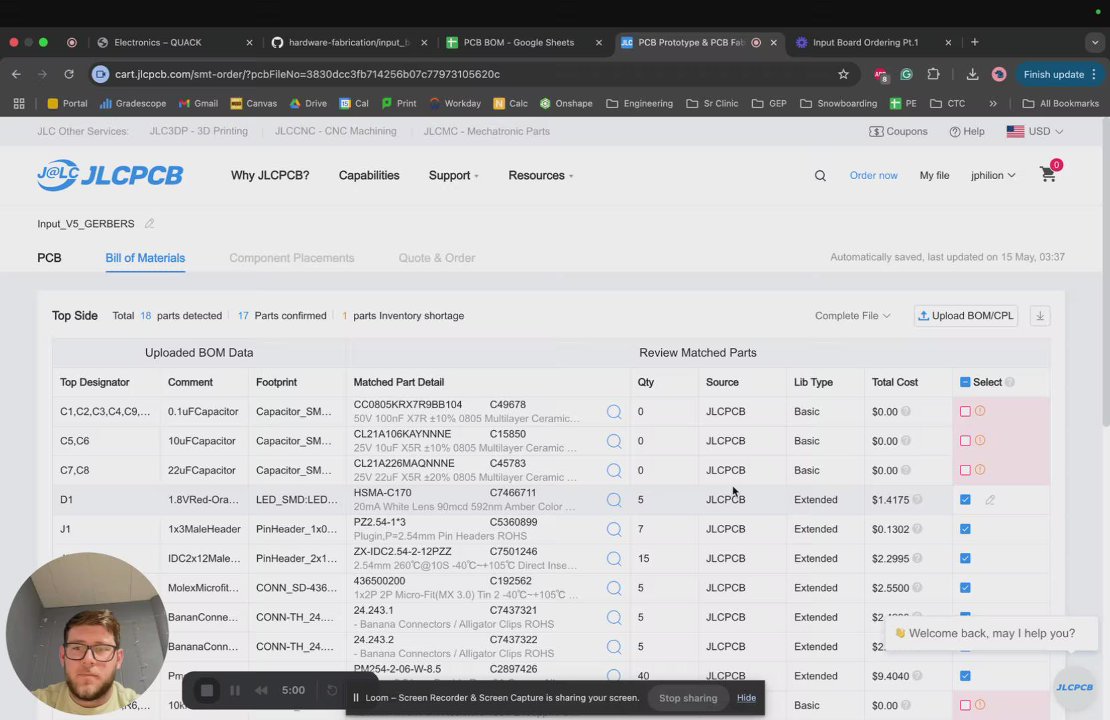Click edit pencil icon in D1 row

[x=990, y=500]
